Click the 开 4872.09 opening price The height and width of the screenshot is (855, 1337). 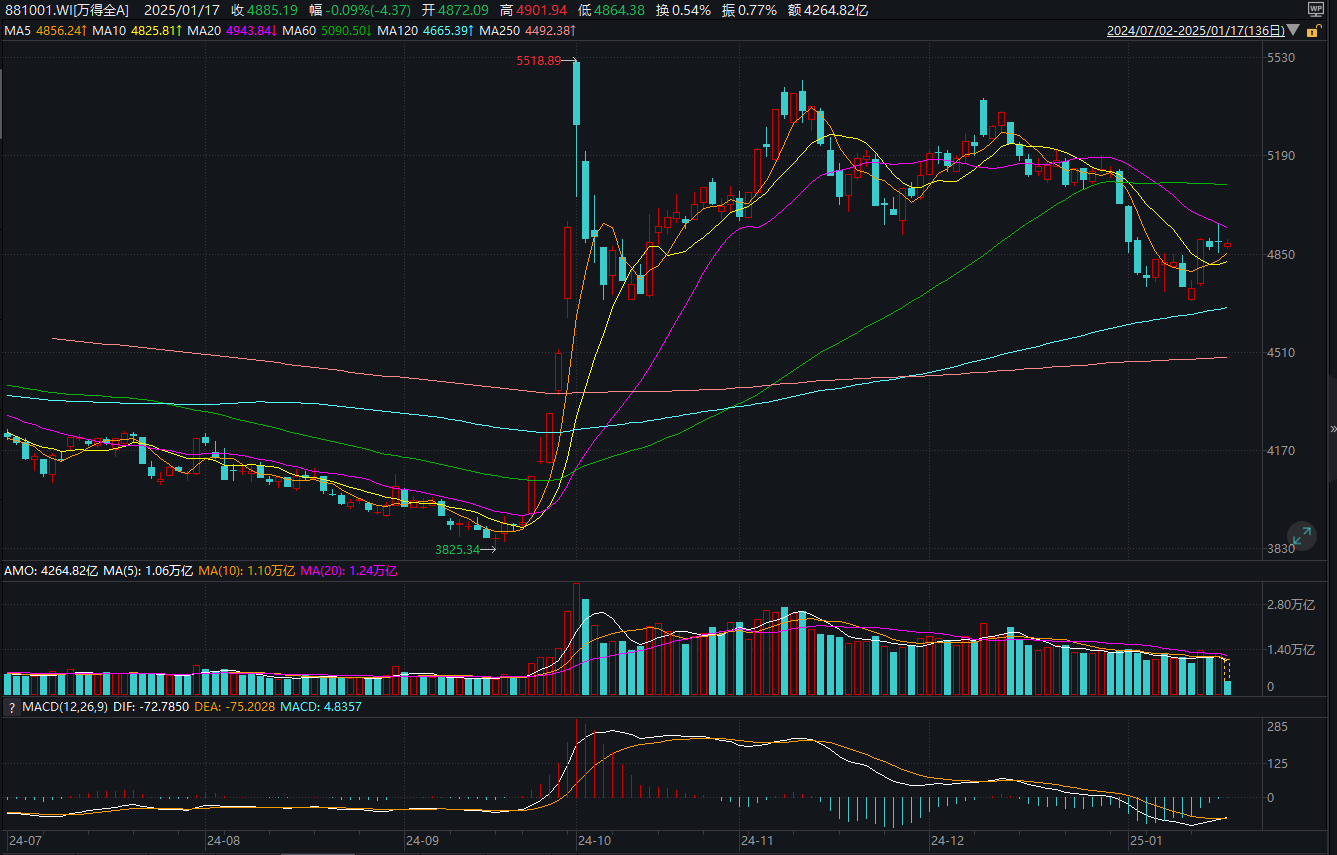[455, 10]
